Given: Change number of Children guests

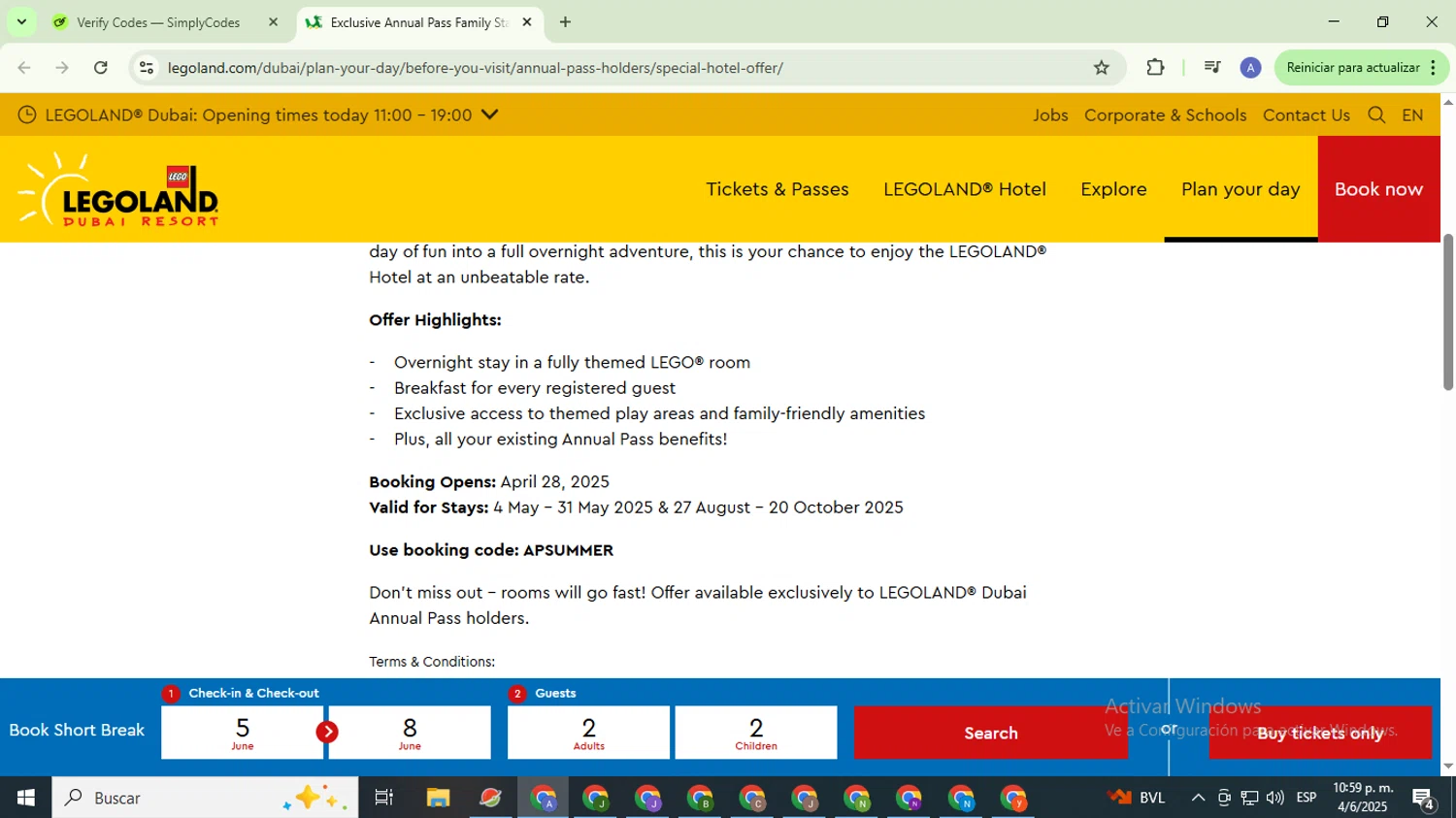Looking at the screenshot, I should (x=756, y=733).
